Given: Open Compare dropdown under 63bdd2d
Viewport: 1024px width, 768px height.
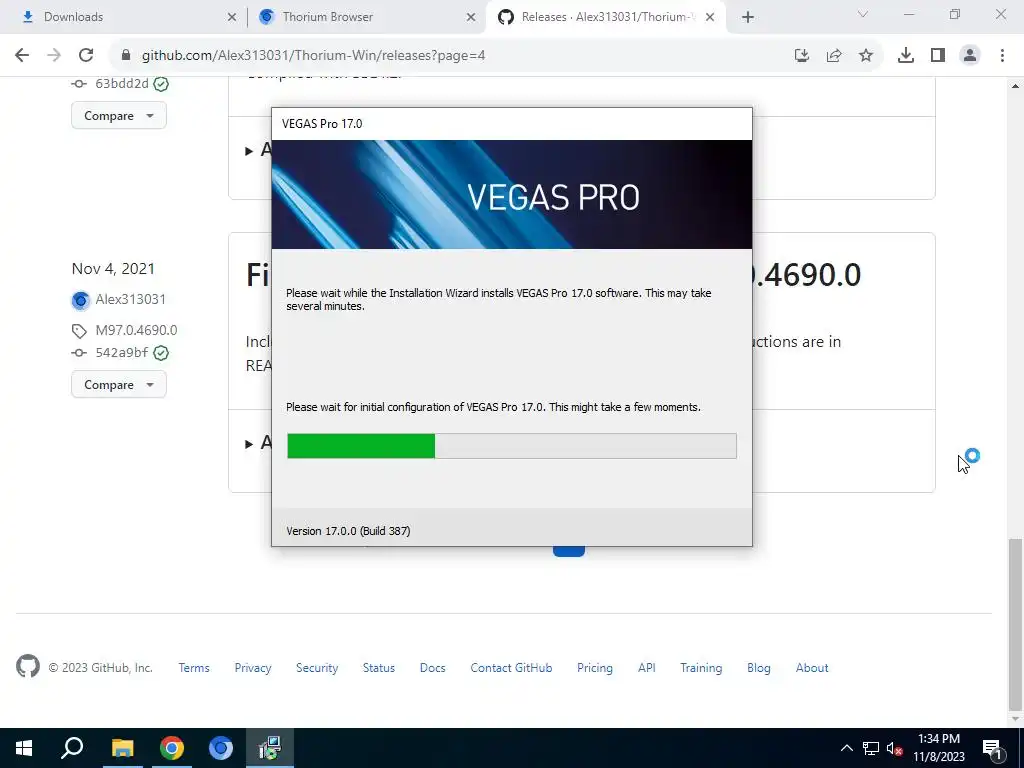Looking at the screenshot, I should (119, 116).
